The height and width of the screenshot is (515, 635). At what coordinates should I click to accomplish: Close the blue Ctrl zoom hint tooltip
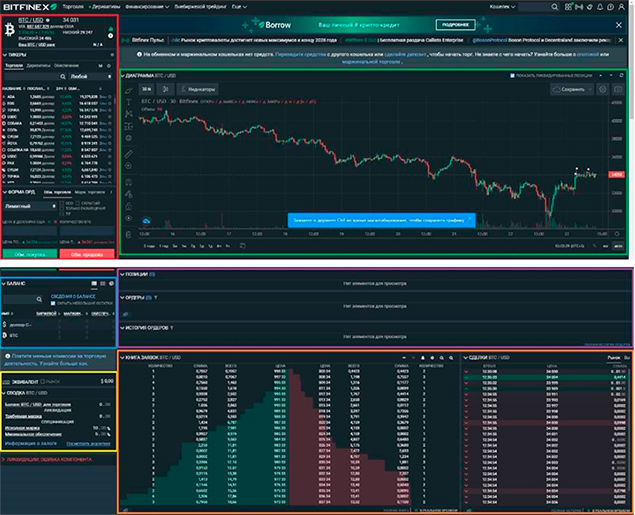[x=470, y=219]
